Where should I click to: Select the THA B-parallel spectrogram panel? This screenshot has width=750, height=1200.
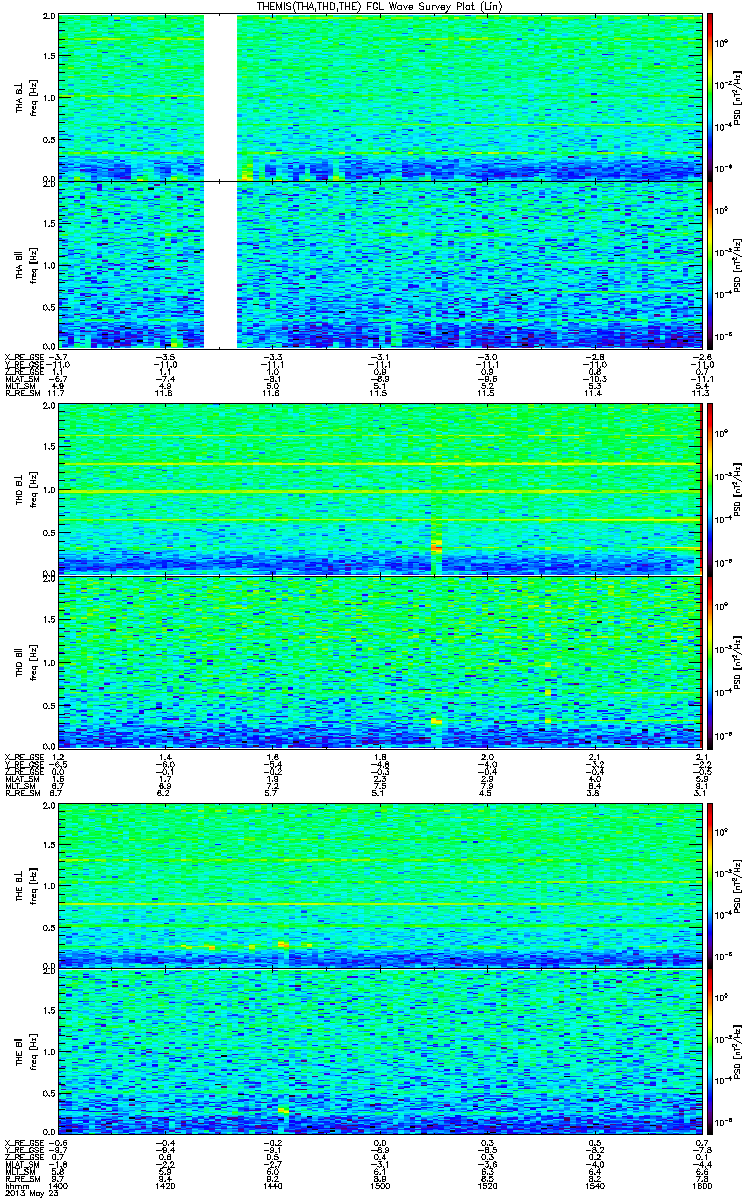pyautogui.click(x=379, y=264)
